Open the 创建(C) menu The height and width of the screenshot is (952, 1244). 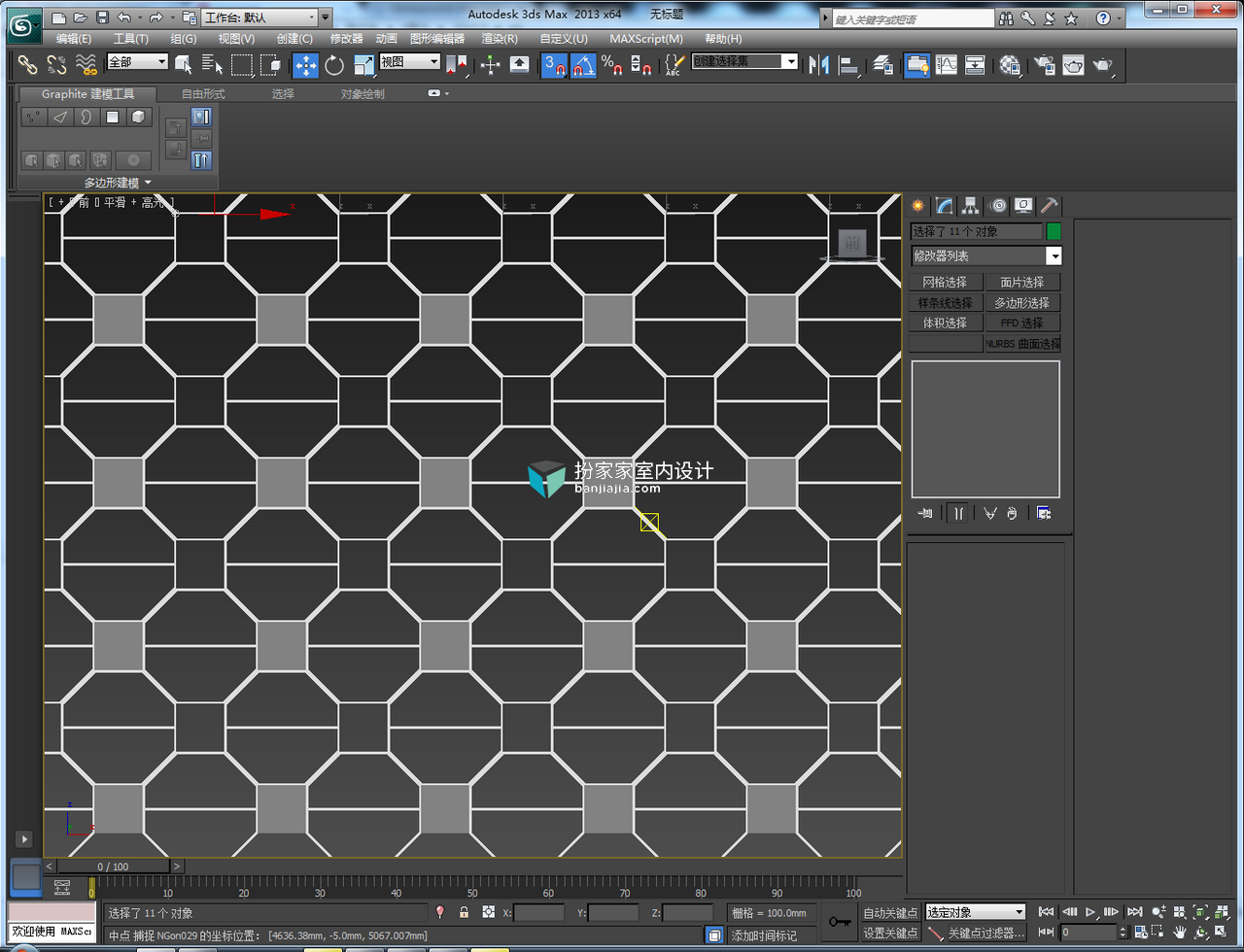tap(294, 39)
